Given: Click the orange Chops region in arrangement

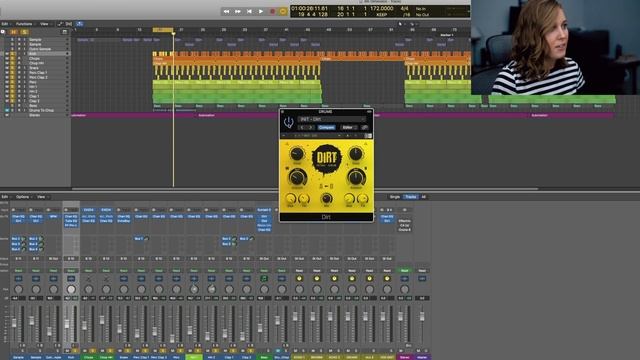Looking at the screenshot, I should [237, 59].
